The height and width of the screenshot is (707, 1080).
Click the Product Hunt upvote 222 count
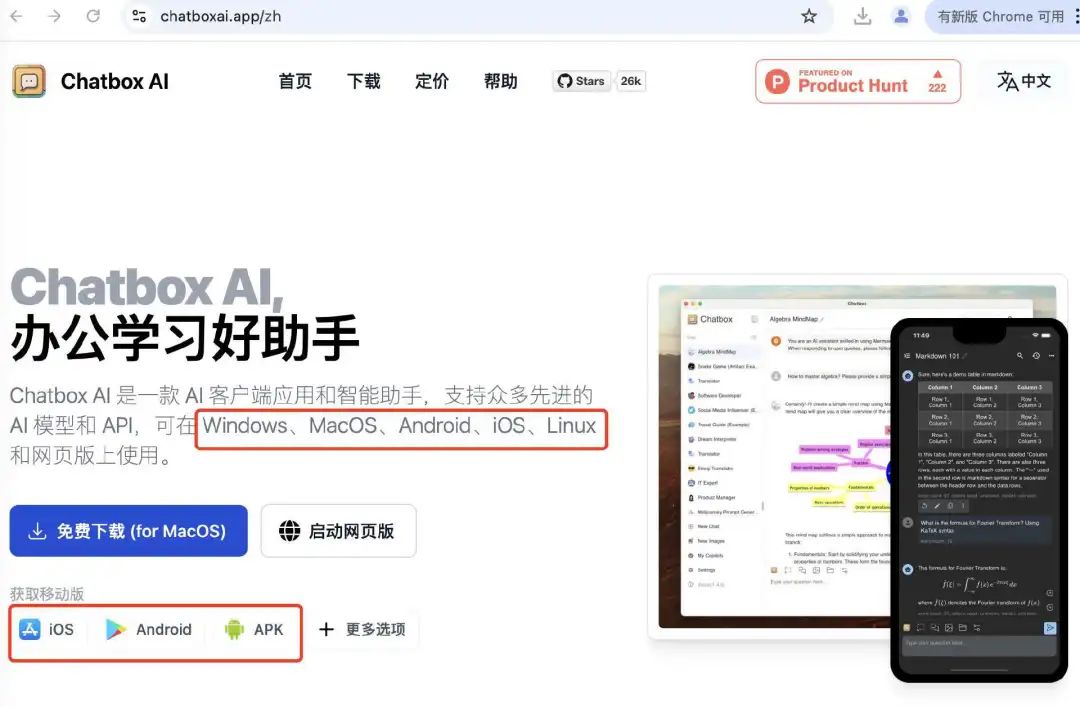[x=937, y=81]
